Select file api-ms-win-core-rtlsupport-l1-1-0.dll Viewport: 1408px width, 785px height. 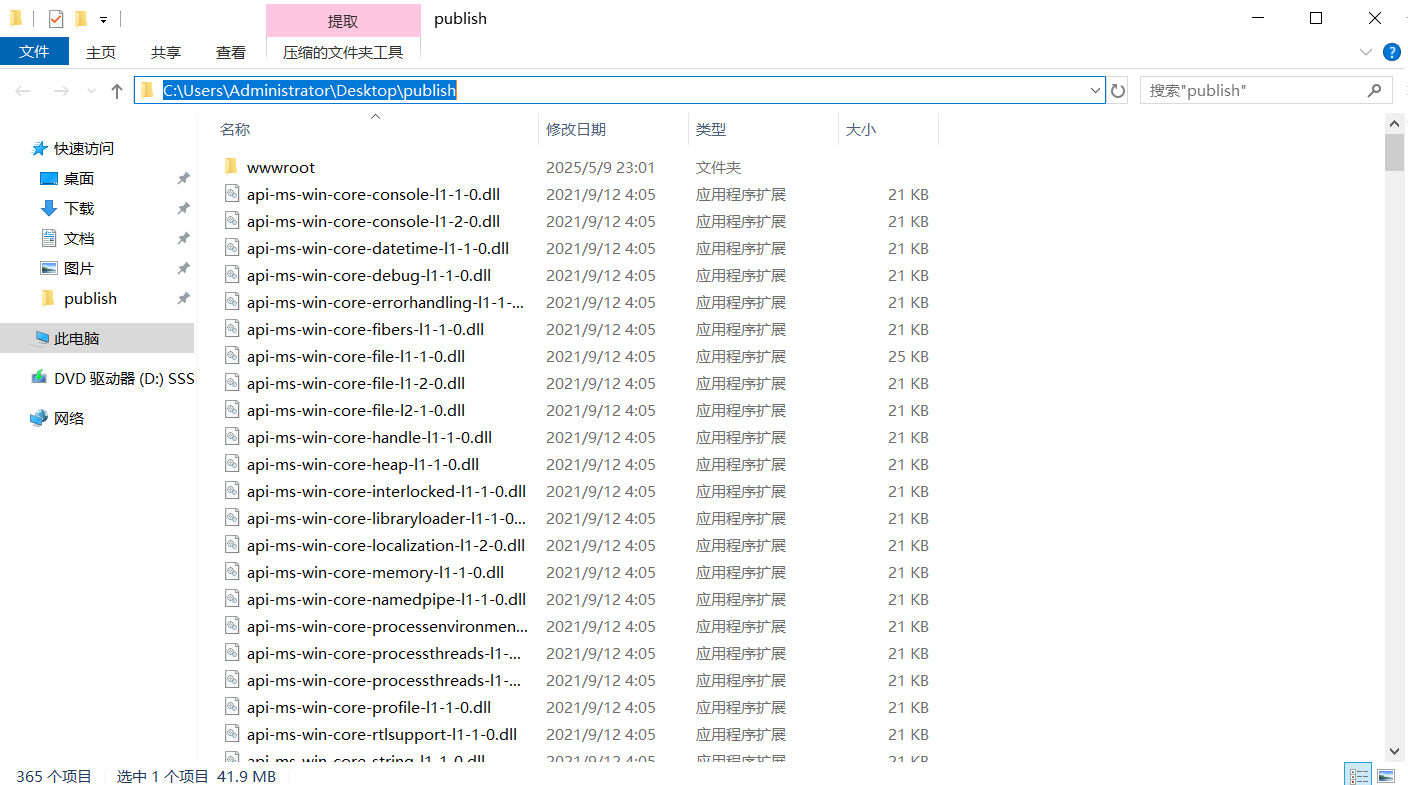382,733
